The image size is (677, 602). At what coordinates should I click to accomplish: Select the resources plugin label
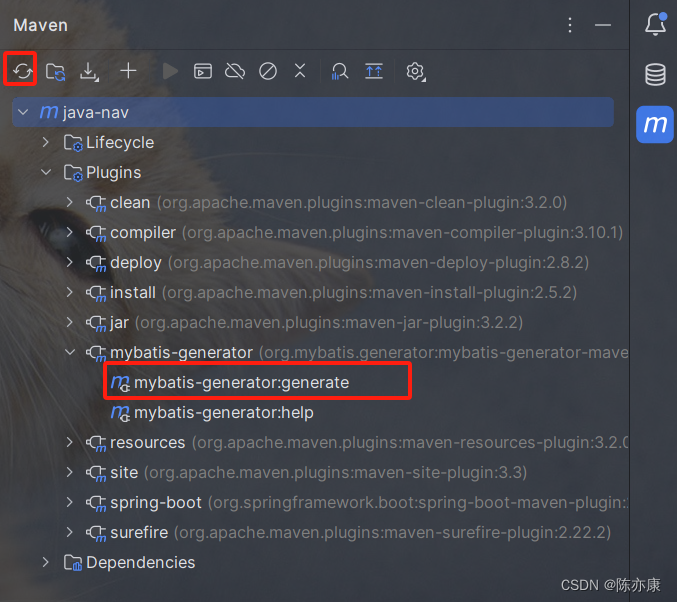point(148,443)
